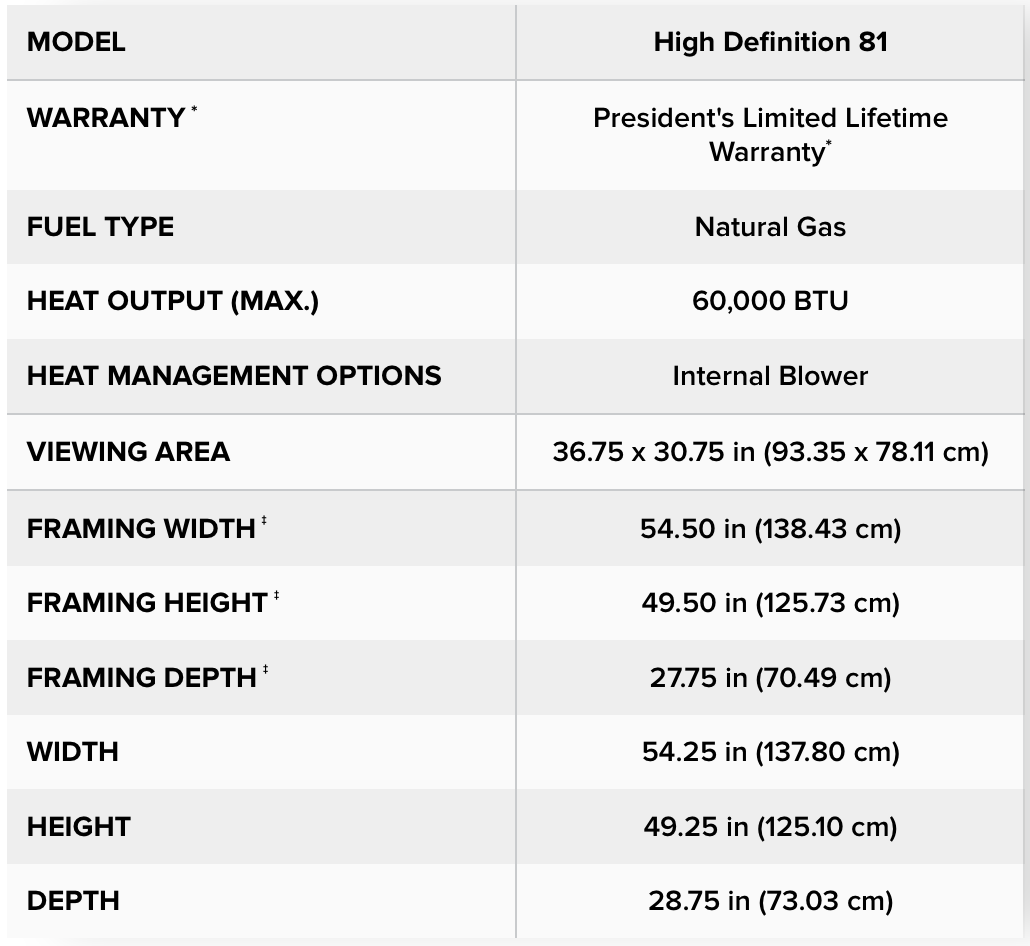Click the High Definition 81 model name

coord(770,42)
